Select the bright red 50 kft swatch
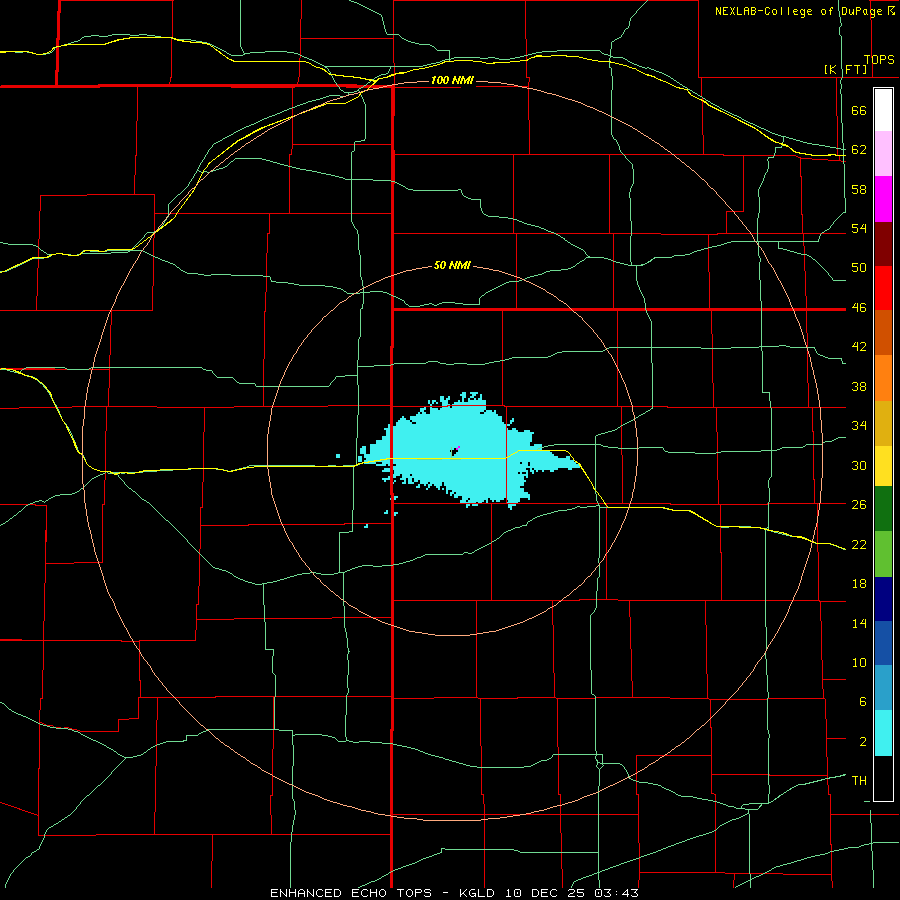 click(883, 288)
